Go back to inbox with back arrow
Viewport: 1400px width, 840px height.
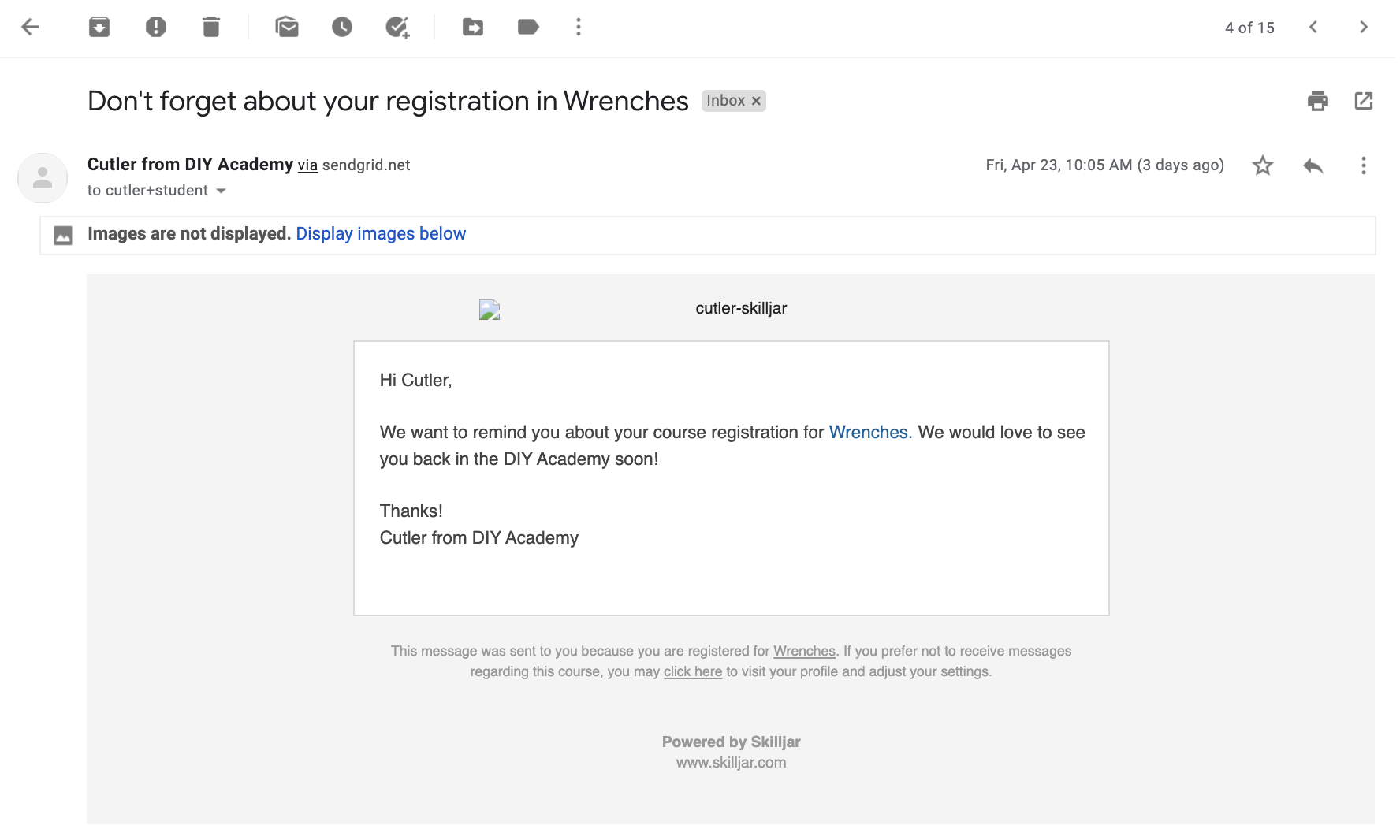[30, 28]
